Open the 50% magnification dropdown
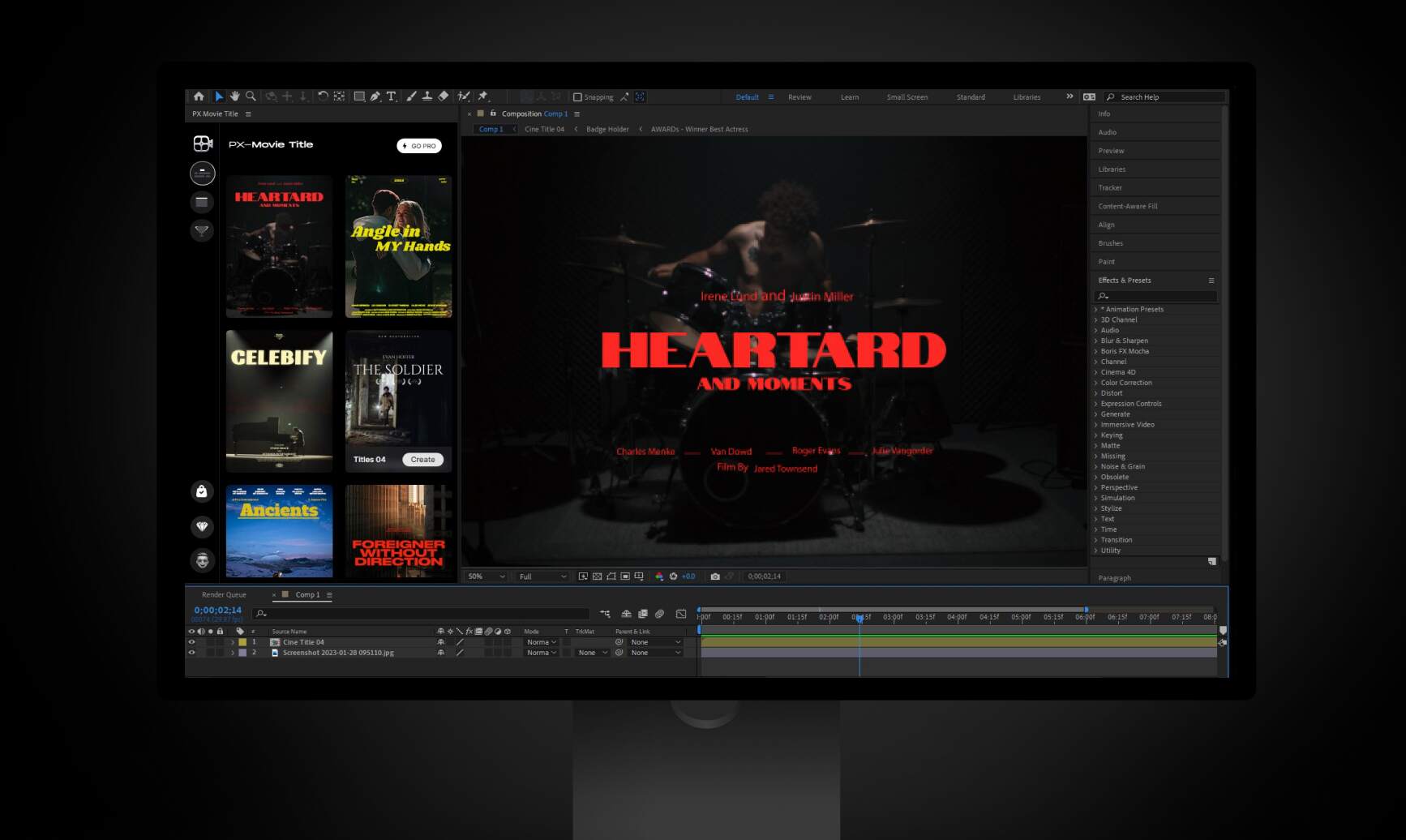The height and width of the screenshot is (840, 1406). click(x=487, y=576)
